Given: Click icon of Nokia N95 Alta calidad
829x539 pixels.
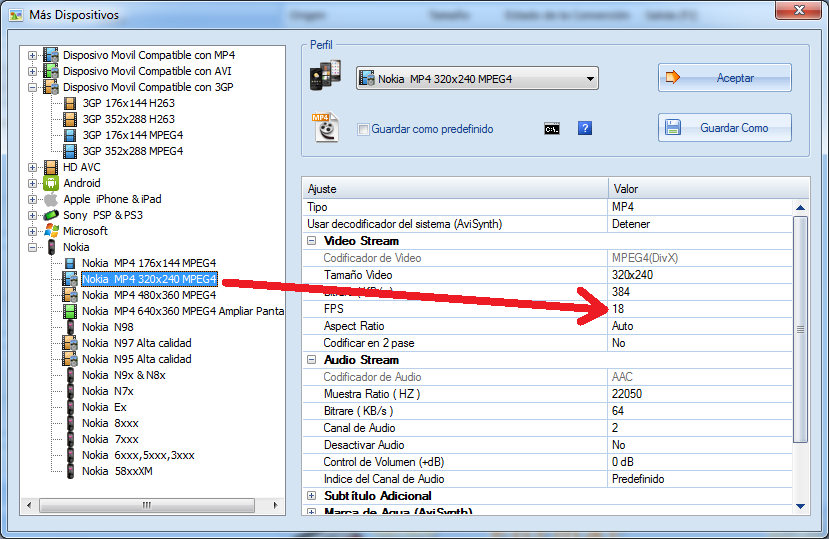Looking at the screenshot, I should pos(70,359).
